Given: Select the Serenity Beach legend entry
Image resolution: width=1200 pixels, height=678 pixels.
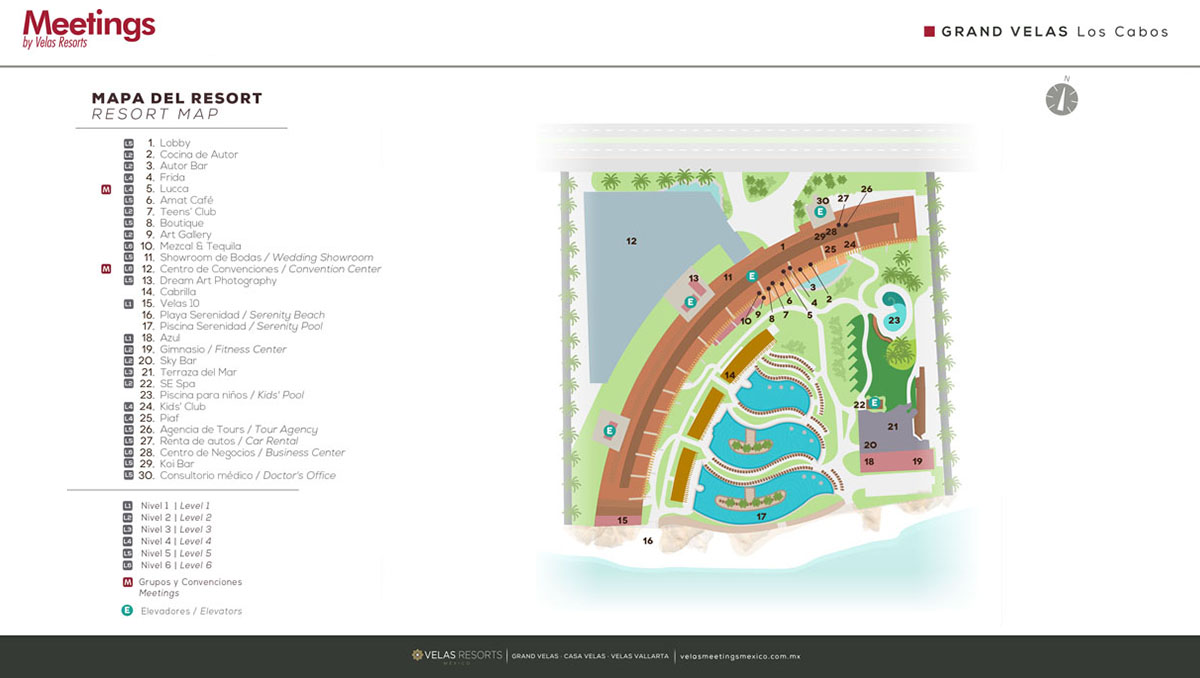Looking at the screenshot, I should [232, 315].
